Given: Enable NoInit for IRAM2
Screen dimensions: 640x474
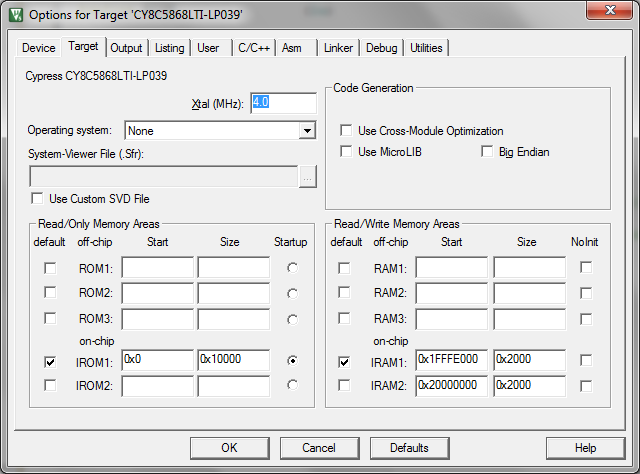Looking at the screenshot, I should [586, 386].
